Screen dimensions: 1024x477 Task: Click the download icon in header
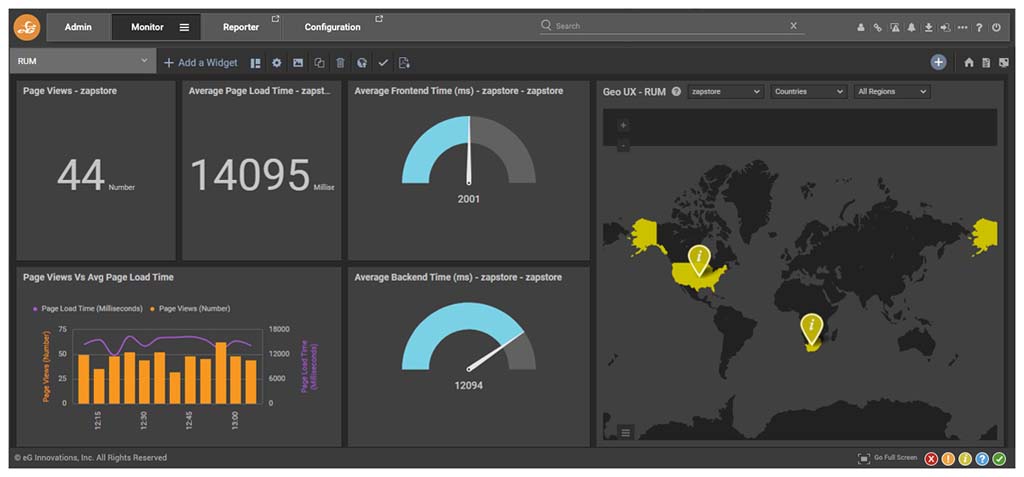click(x=928, y=27)
